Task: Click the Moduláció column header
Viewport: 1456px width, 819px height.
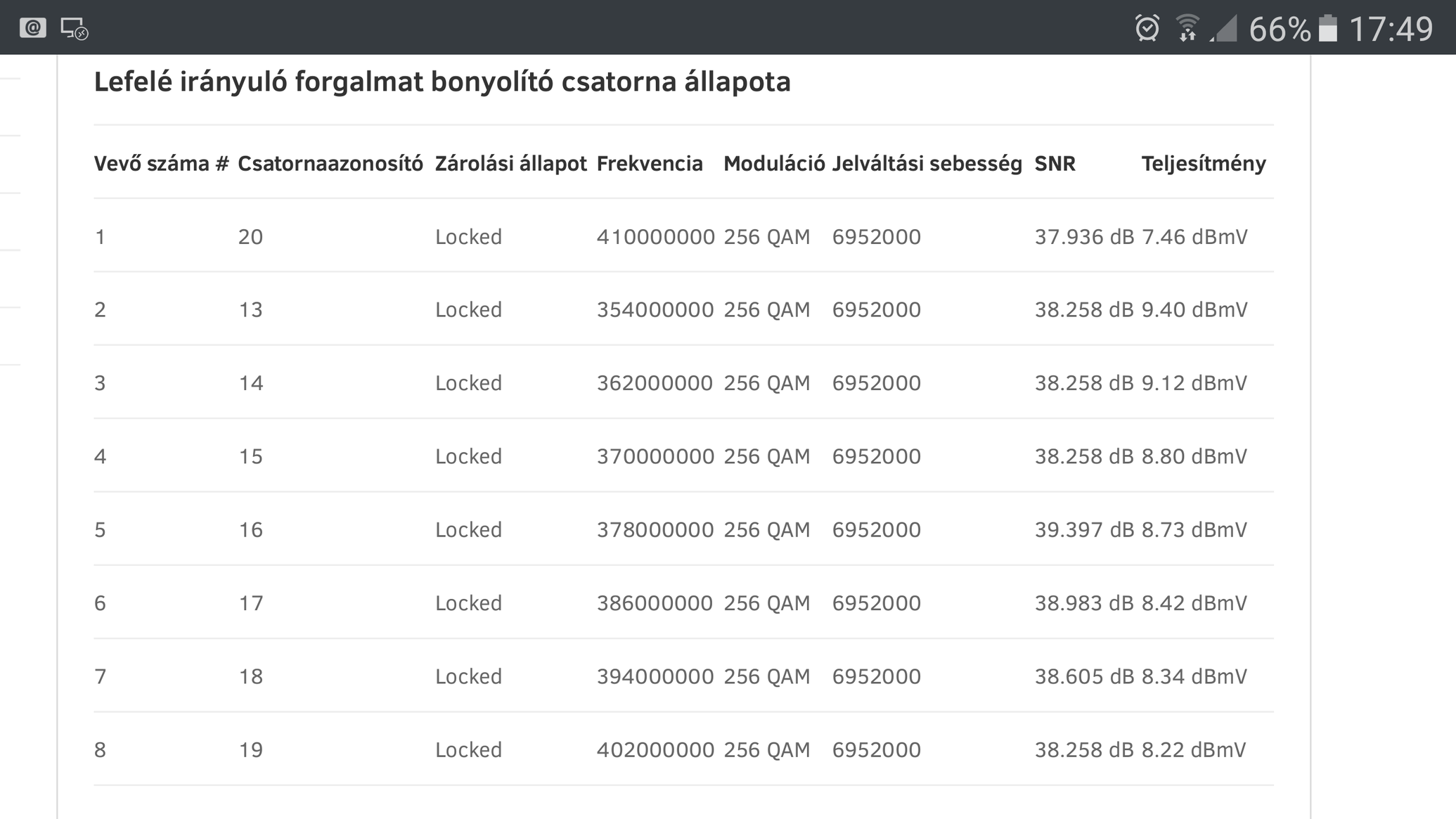Action: [x=773, y=164]
